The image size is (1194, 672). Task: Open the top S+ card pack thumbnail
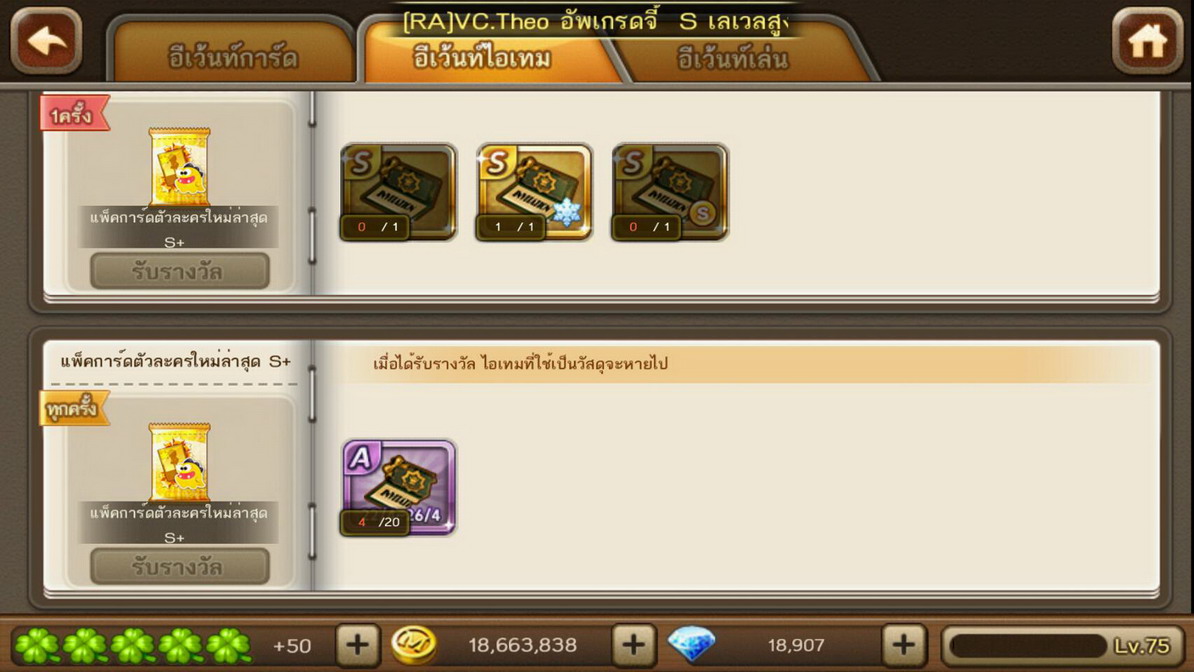(x=179, y=167)
